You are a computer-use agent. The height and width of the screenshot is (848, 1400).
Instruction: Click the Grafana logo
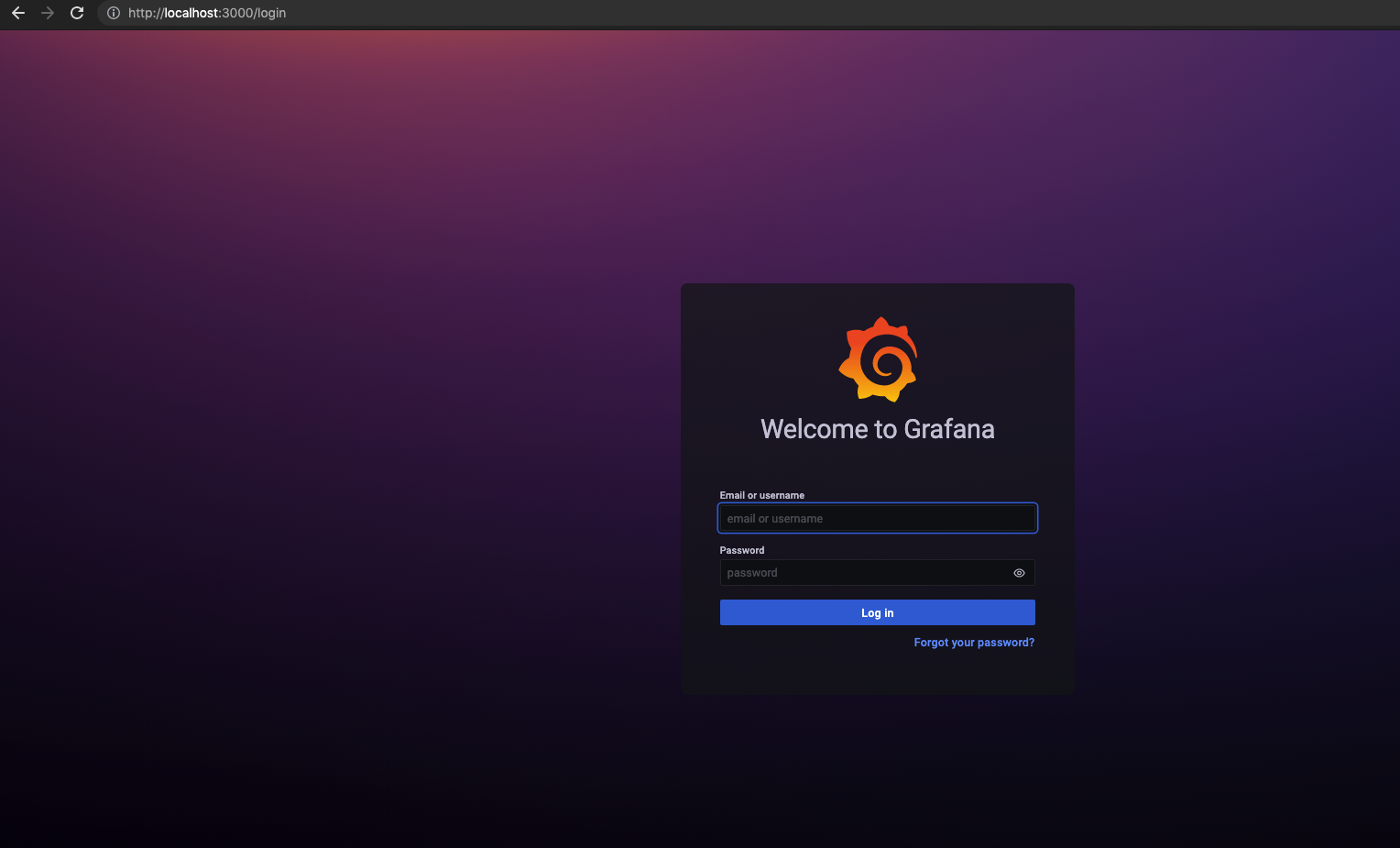pos(878,359)
